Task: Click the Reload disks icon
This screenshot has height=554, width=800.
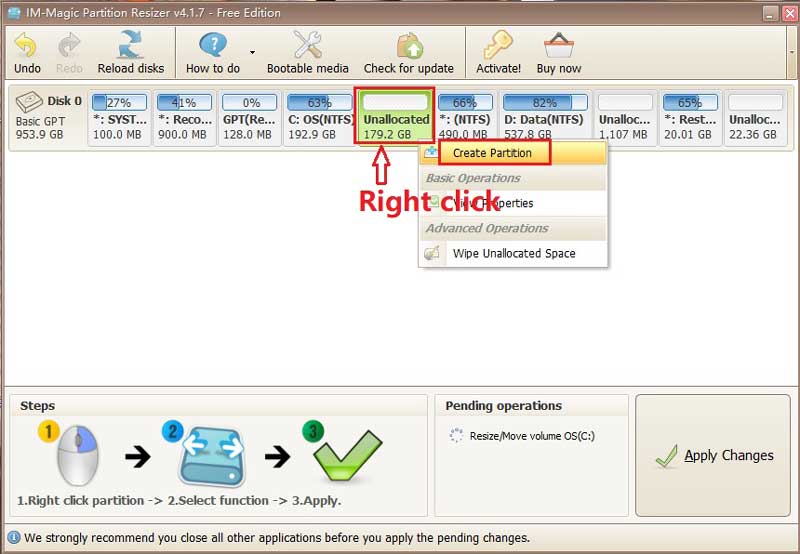Action: coord(131,44)
